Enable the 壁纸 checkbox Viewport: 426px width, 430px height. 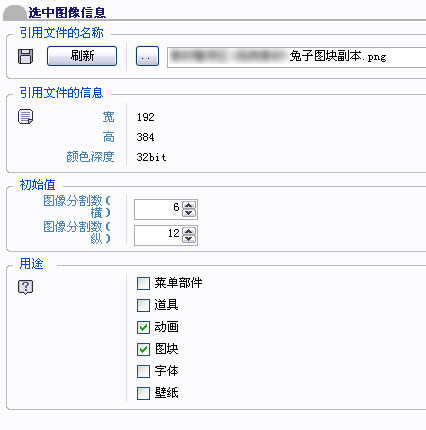pyautogui.click(x=143, y=393)
